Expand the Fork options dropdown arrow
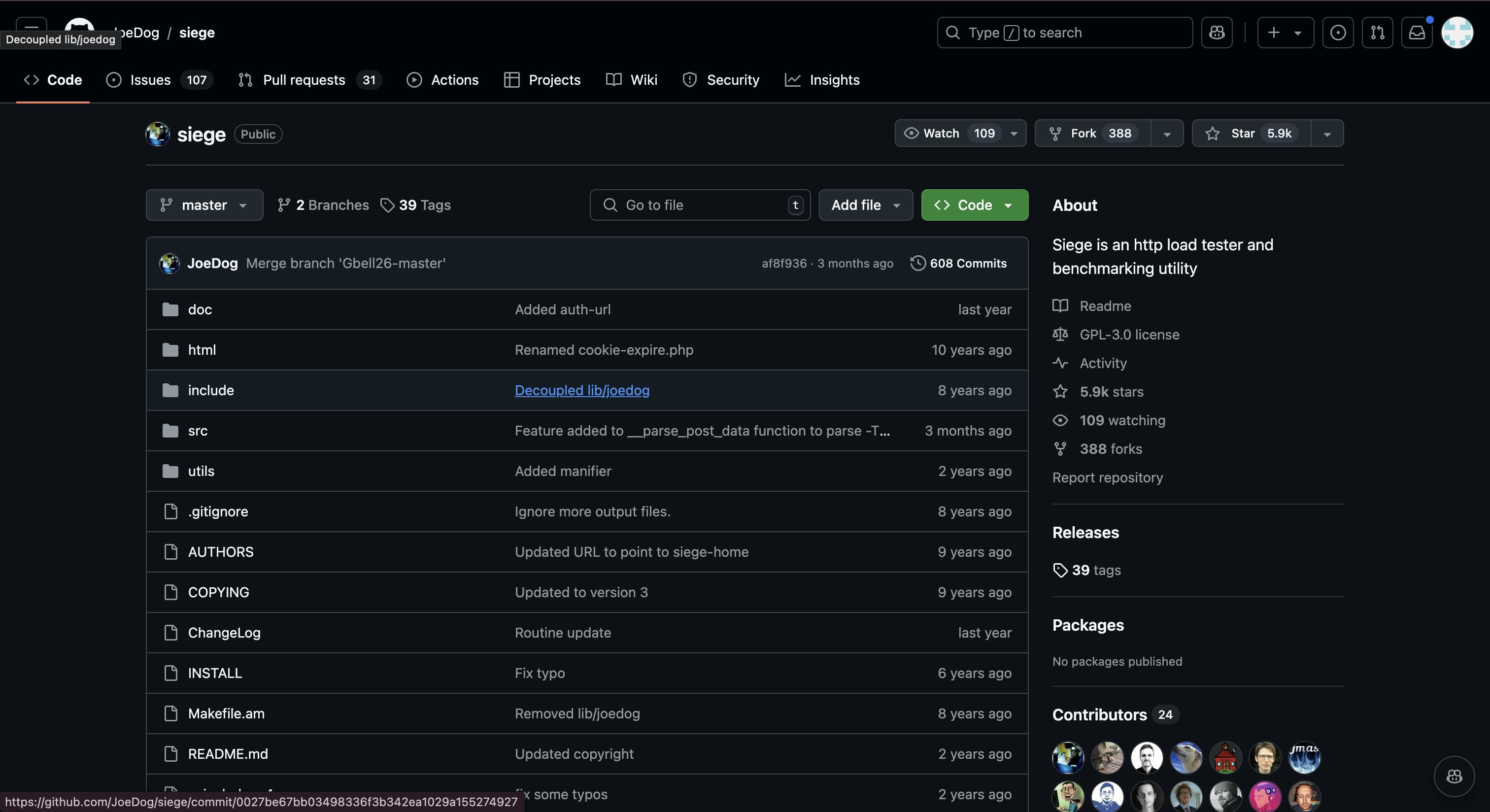 point(1167,134)
